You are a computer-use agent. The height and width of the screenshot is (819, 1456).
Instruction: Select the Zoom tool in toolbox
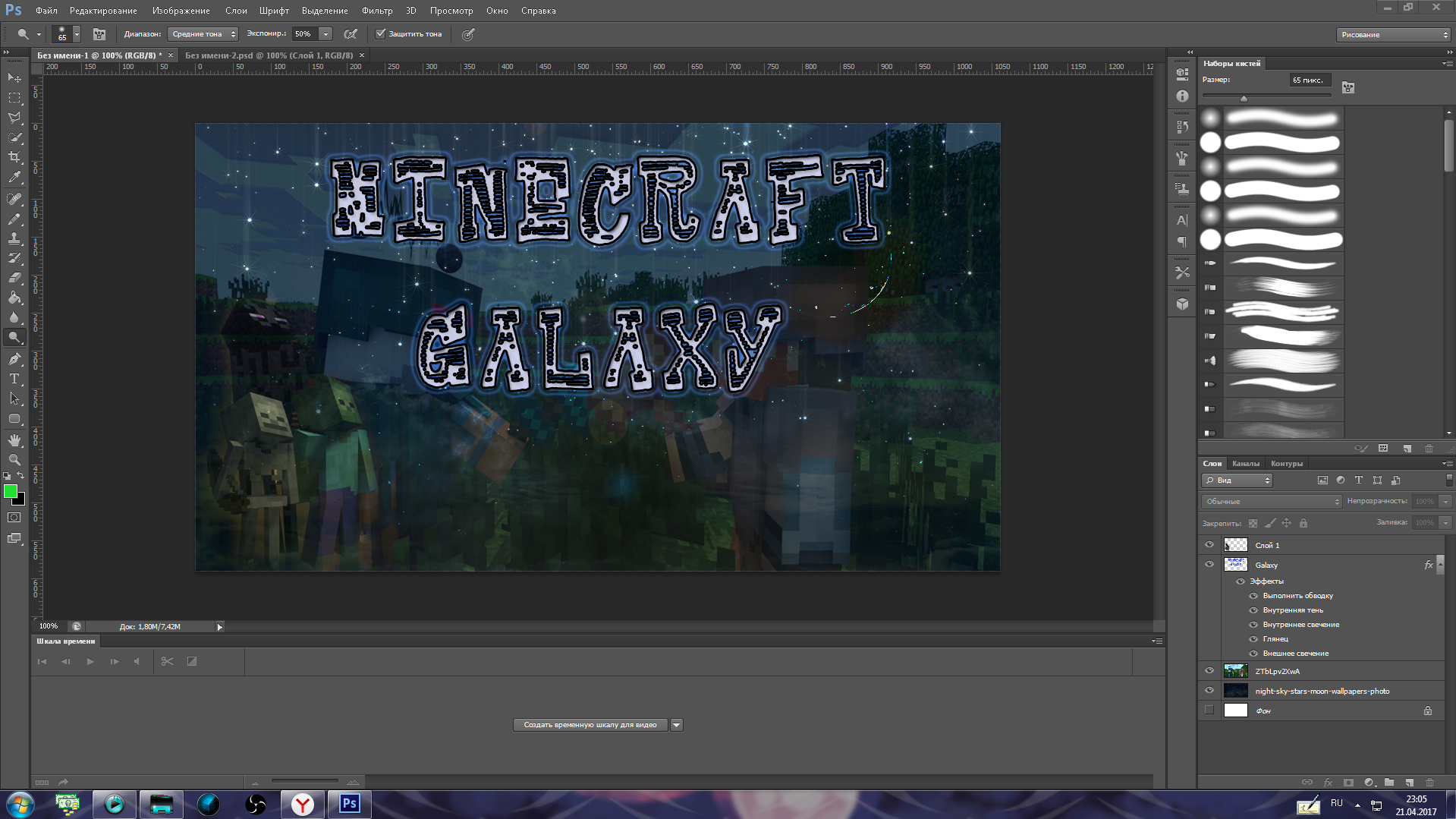pyautogui.click(x=14, y=460)
